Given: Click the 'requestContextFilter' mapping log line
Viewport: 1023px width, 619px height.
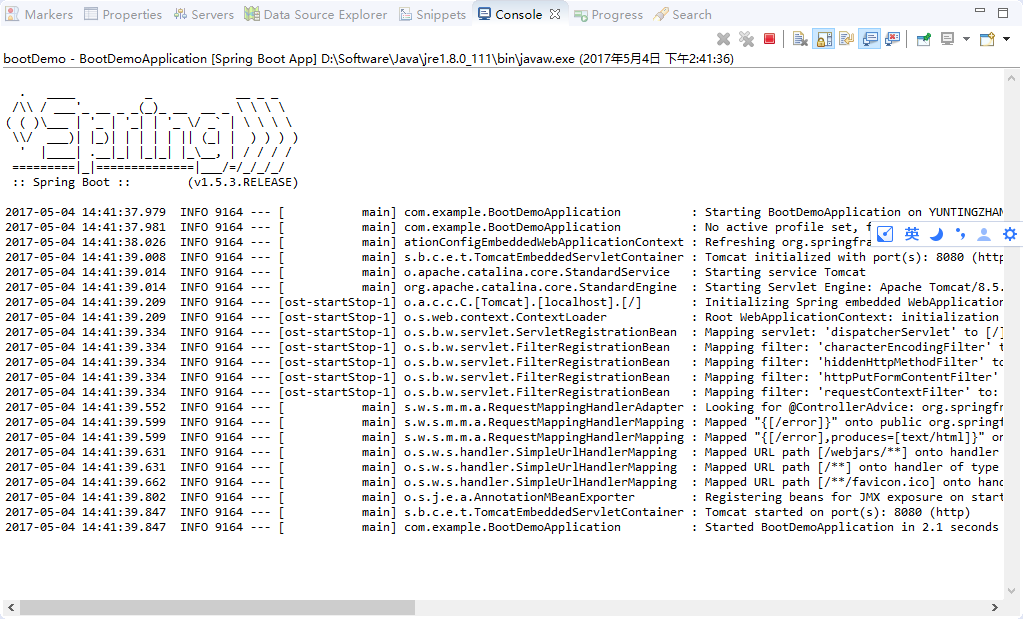Looking at the screenshot, I should point(504,392).
